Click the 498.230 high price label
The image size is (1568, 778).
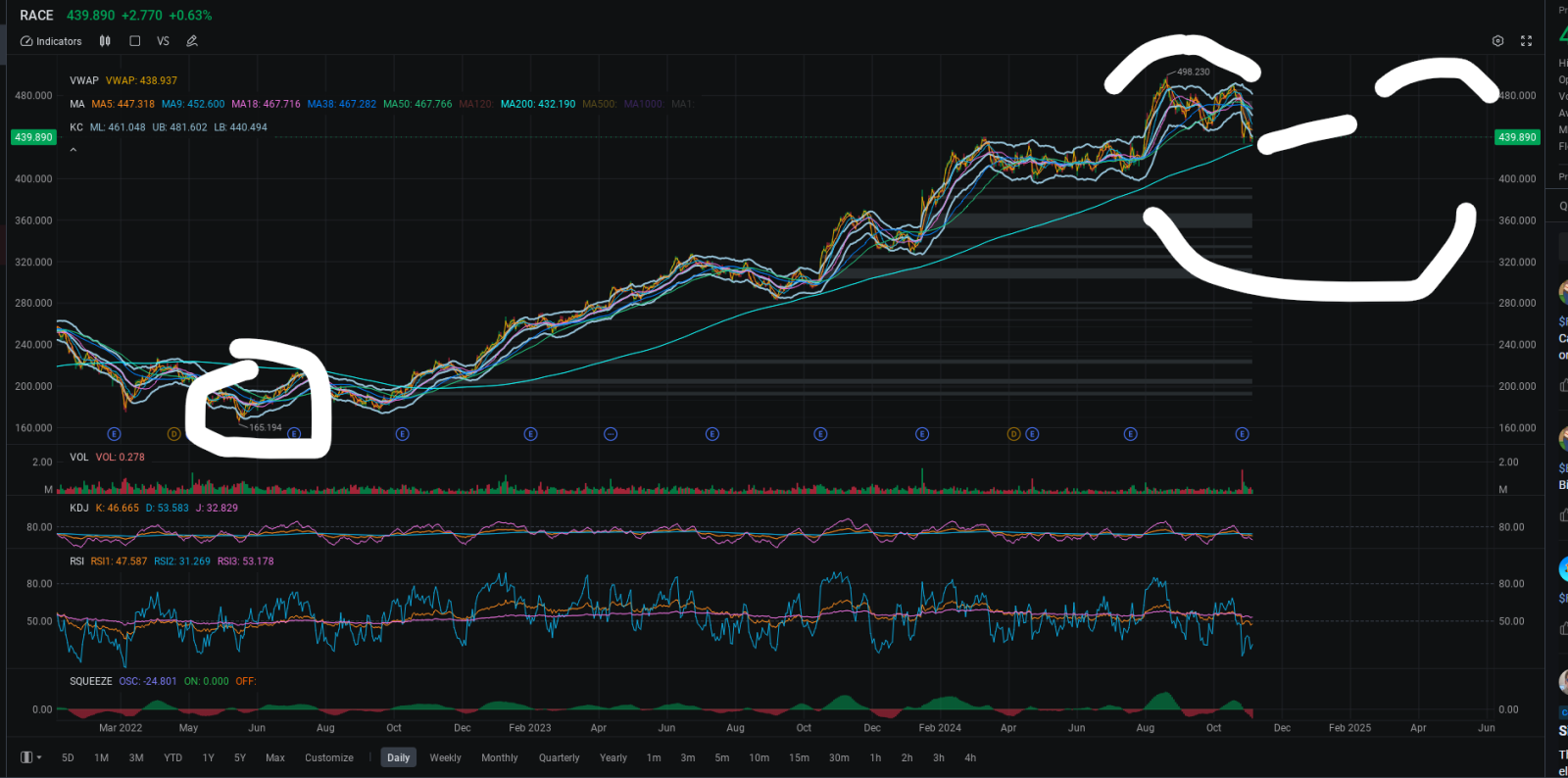(1193, 72)
